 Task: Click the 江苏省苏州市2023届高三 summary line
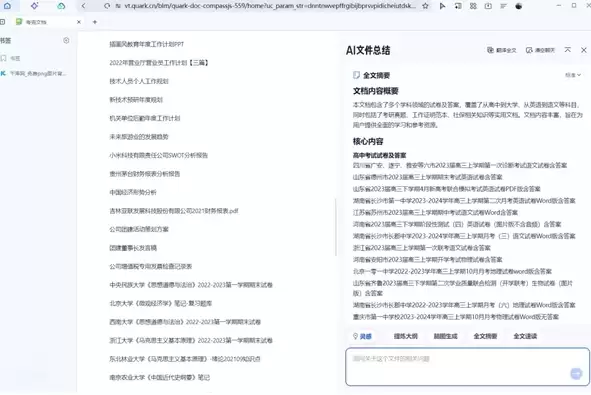435,212
